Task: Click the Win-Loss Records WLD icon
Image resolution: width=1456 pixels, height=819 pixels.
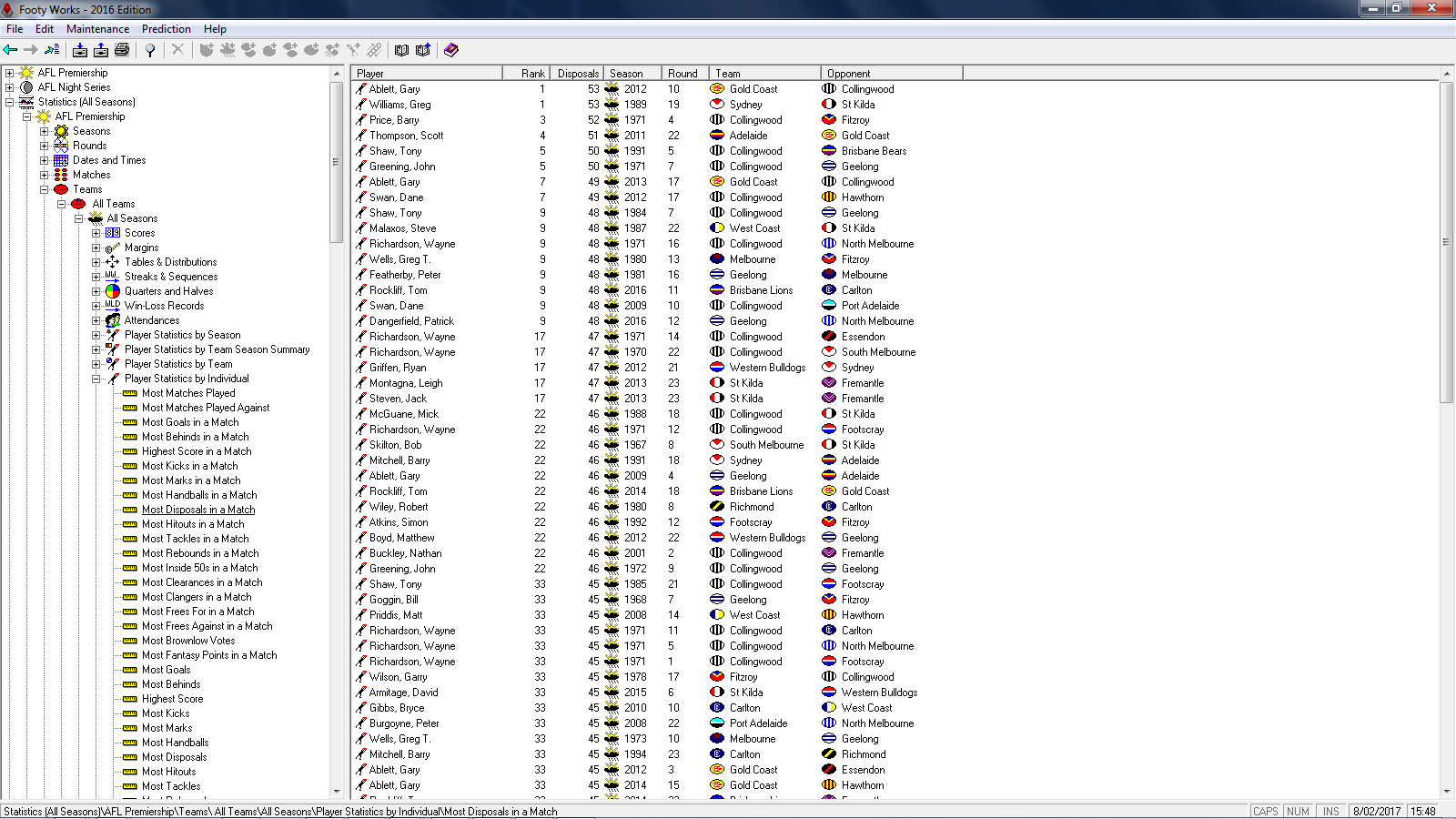Action: 113,306
